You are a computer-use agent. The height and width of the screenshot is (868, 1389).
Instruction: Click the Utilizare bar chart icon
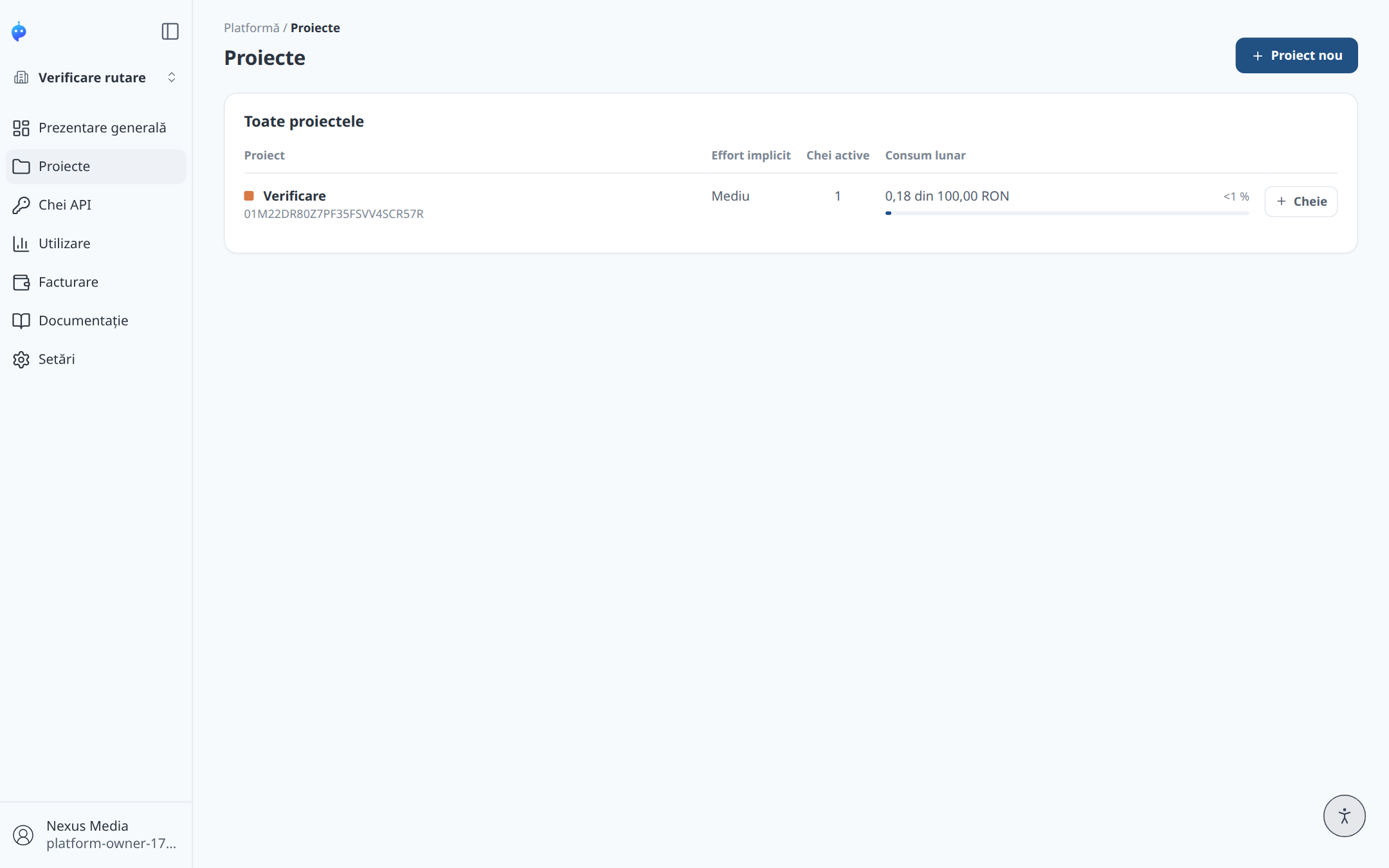coord(21,244)
